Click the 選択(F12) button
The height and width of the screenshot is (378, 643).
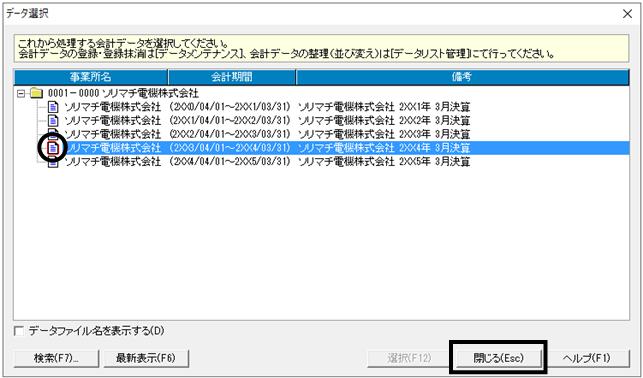(x=409, y=358)
